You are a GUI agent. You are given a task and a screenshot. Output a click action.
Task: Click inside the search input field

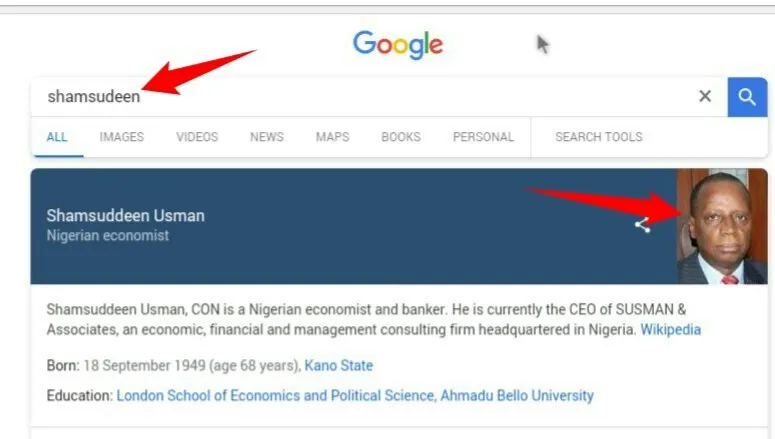point(400,97)
